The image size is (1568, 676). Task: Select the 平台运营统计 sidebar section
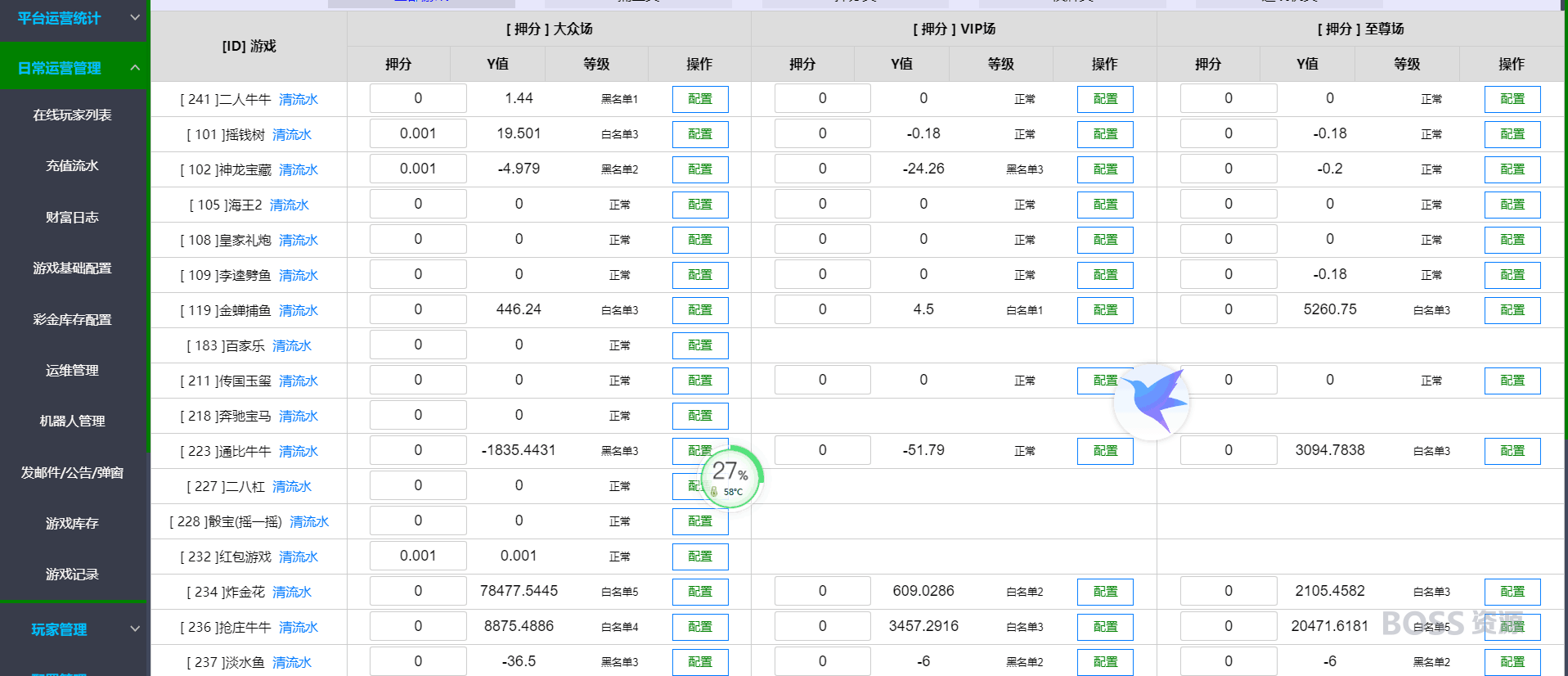(x=59, y=18)
